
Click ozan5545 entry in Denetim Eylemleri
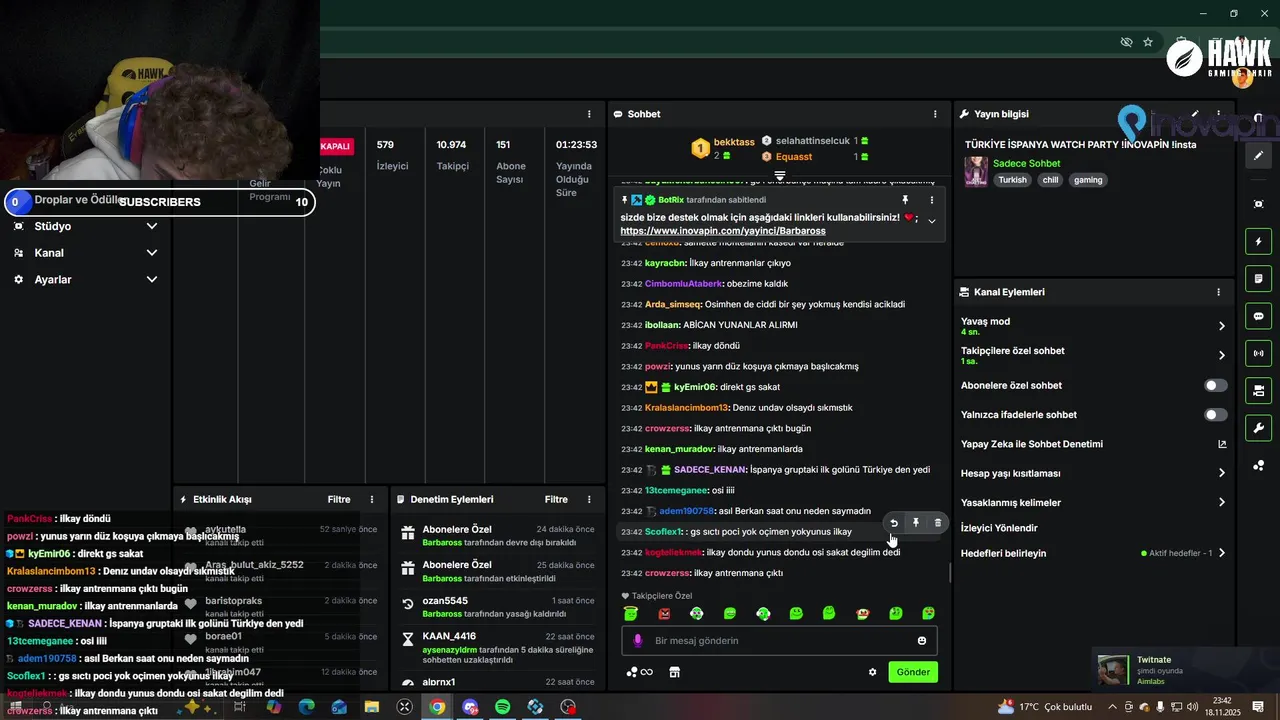[x=498, y=607]
